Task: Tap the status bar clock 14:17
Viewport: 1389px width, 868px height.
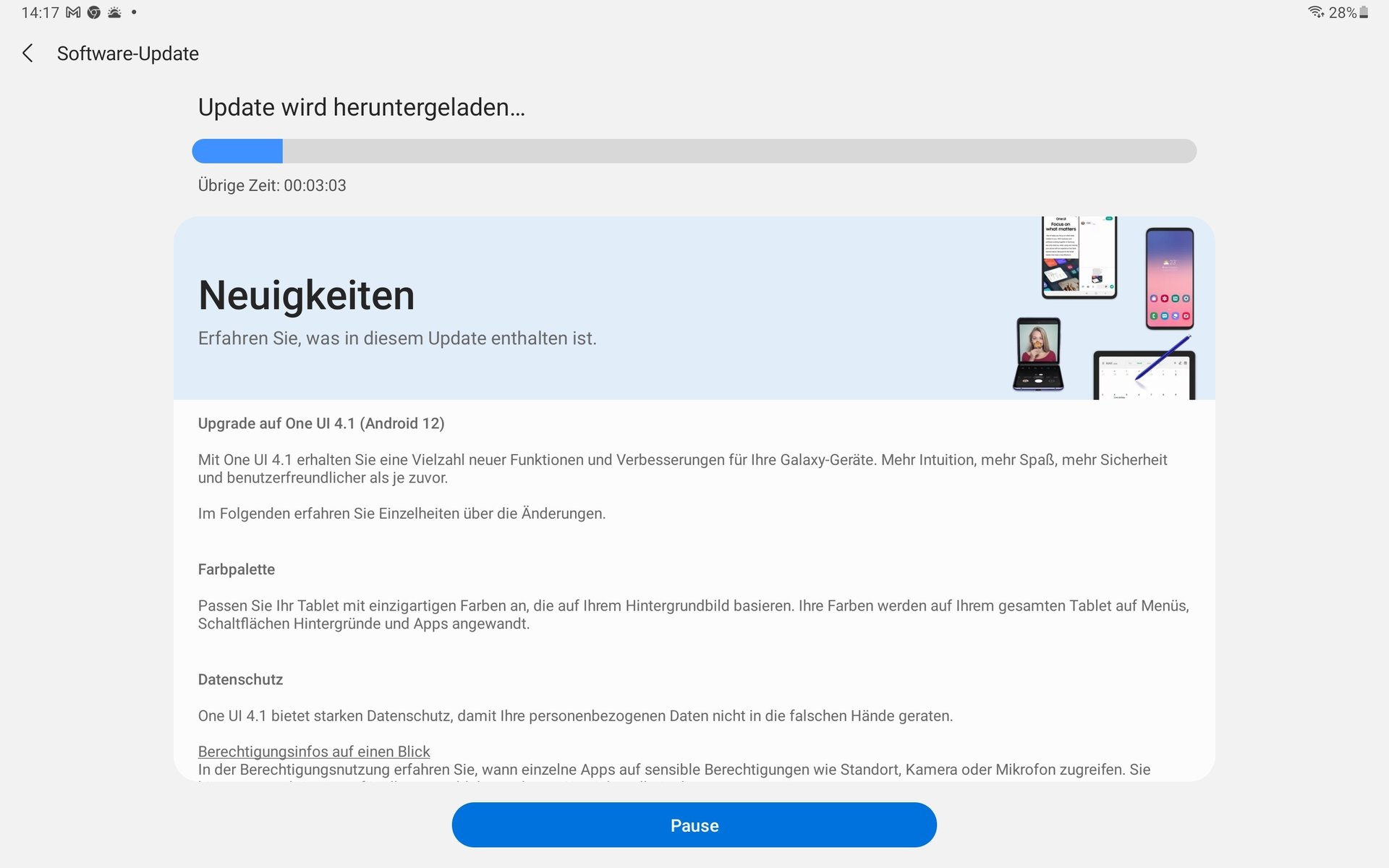Action: point(40,12)
